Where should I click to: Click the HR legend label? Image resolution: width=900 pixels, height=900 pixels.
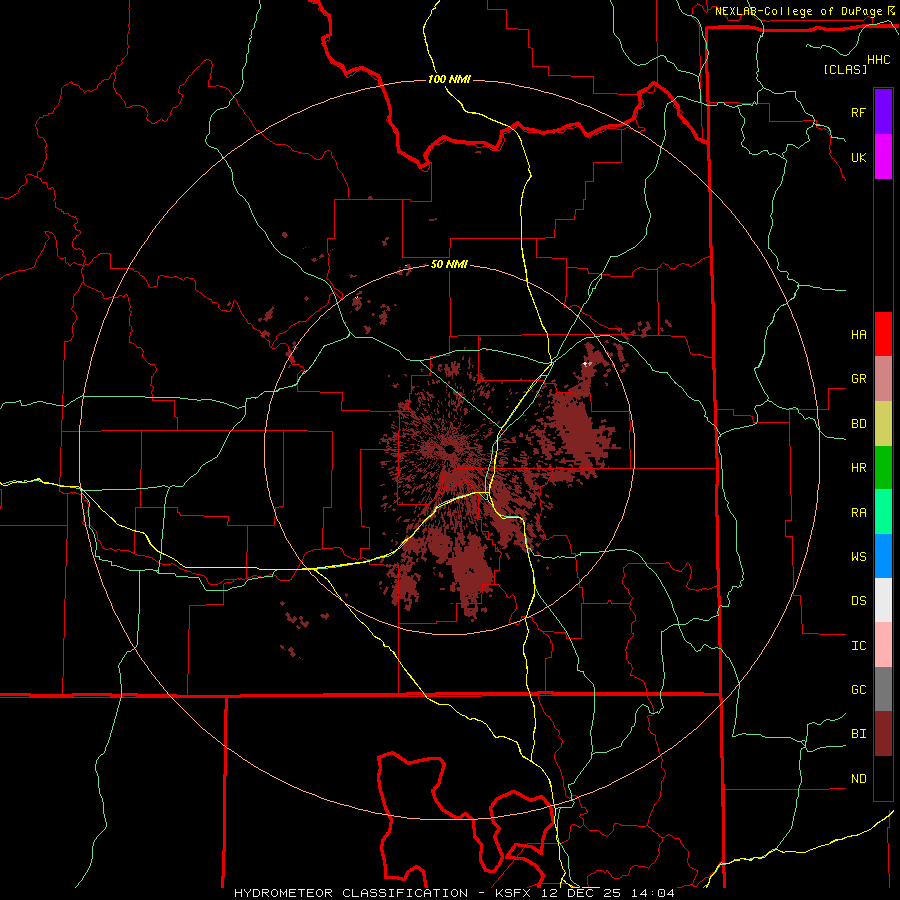coord(858,468)
